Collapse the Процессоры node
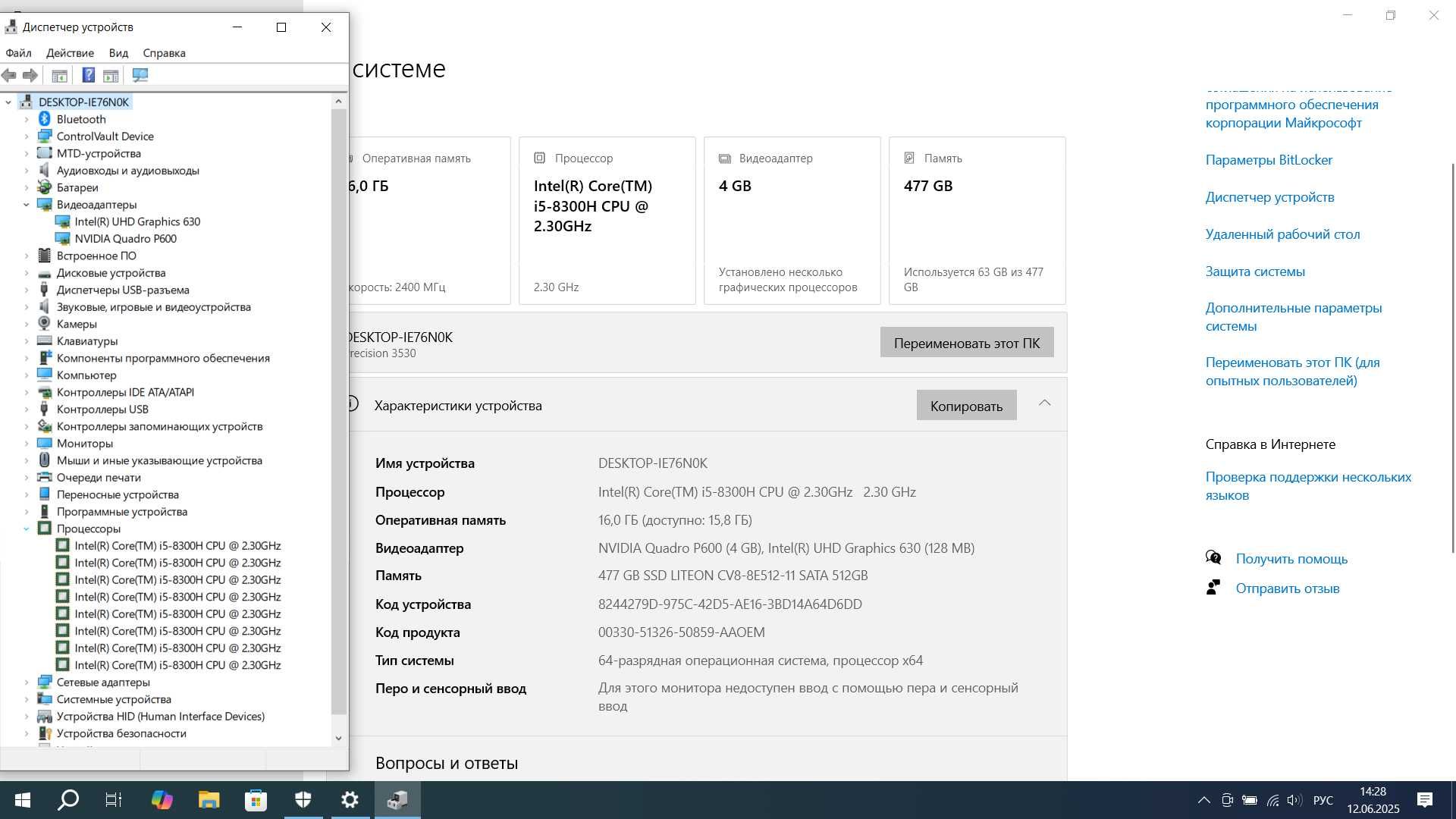1456x819 pixels. (27, 529)
